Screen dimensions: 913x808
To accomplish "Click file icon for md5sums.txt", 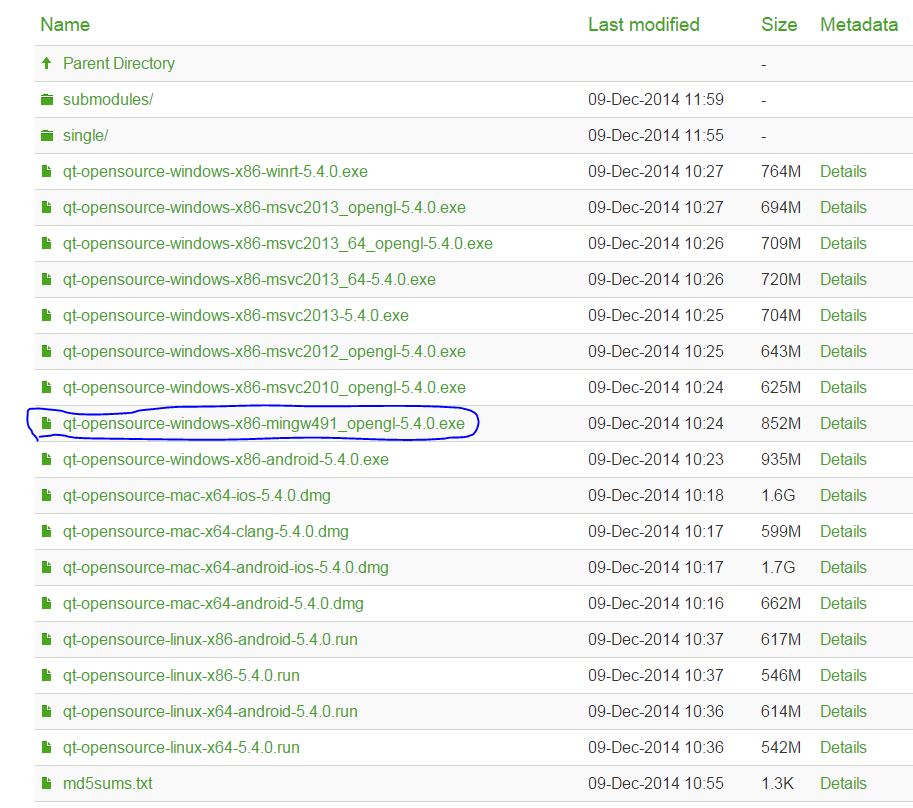I will coord(47,784).
